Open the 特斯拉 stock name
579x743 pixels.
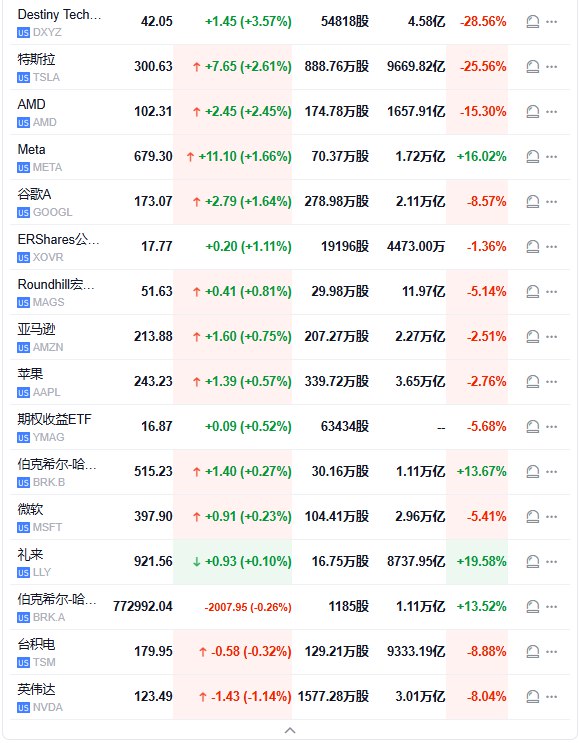click(x=36, y=59)
